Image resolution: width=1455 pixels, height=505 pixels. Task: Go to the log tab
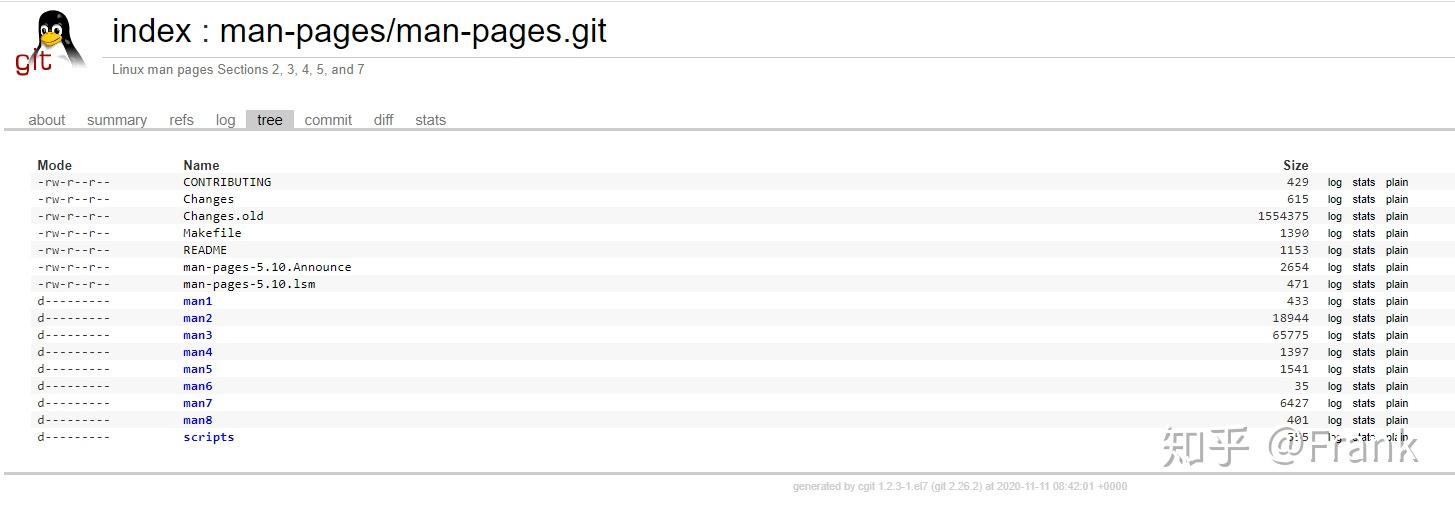225,120
